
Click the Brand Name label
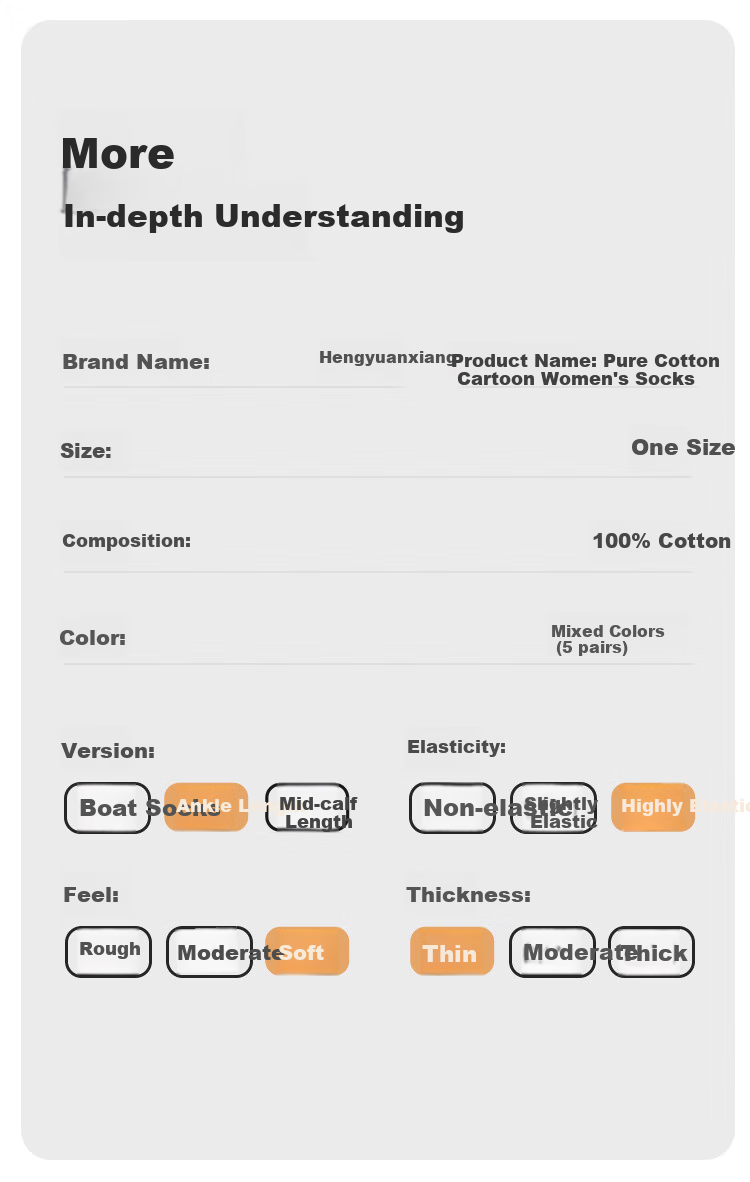pos(136,362)
